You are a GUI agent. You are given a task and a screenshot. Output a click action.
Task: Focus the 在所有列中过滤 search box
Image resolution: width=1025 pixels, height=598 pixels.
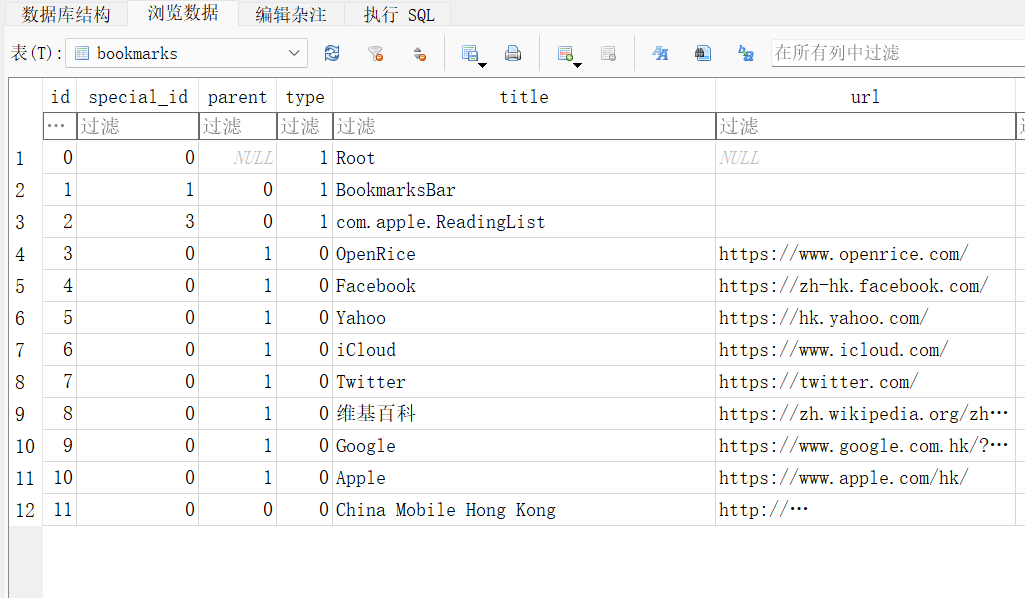pyautogui.click(x=898, y=53)
